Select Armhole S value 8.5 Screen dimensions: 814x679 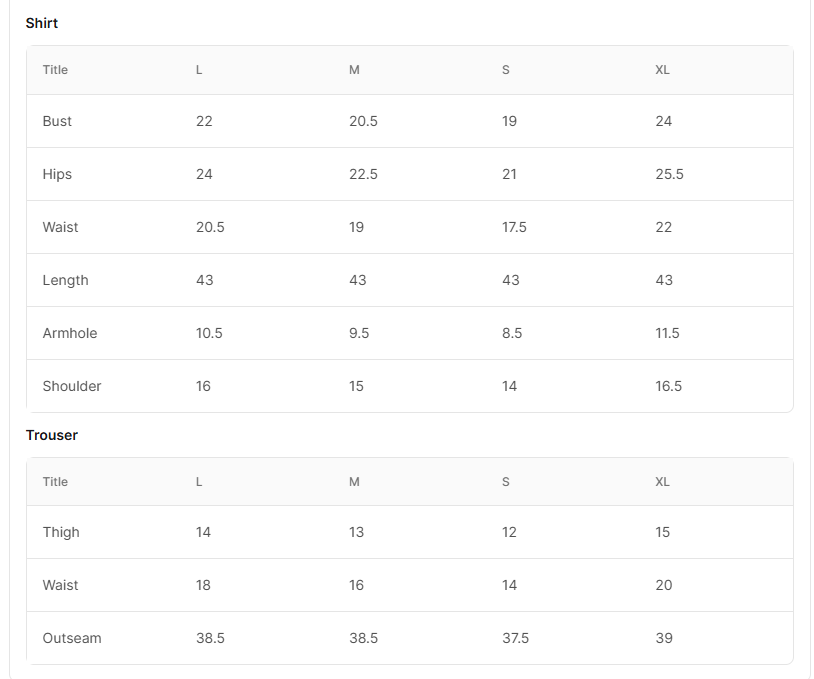coord(512,333)
